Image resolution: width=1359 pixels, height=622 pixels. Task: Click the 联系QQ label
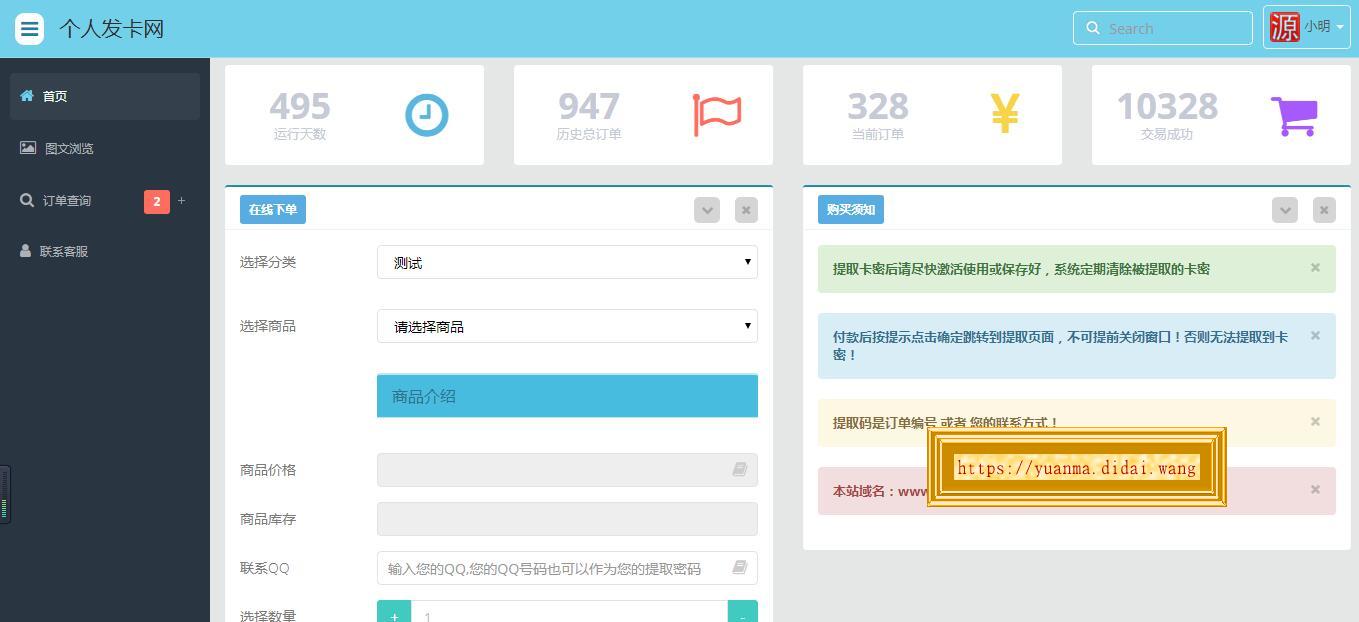[x=264, y=568]
